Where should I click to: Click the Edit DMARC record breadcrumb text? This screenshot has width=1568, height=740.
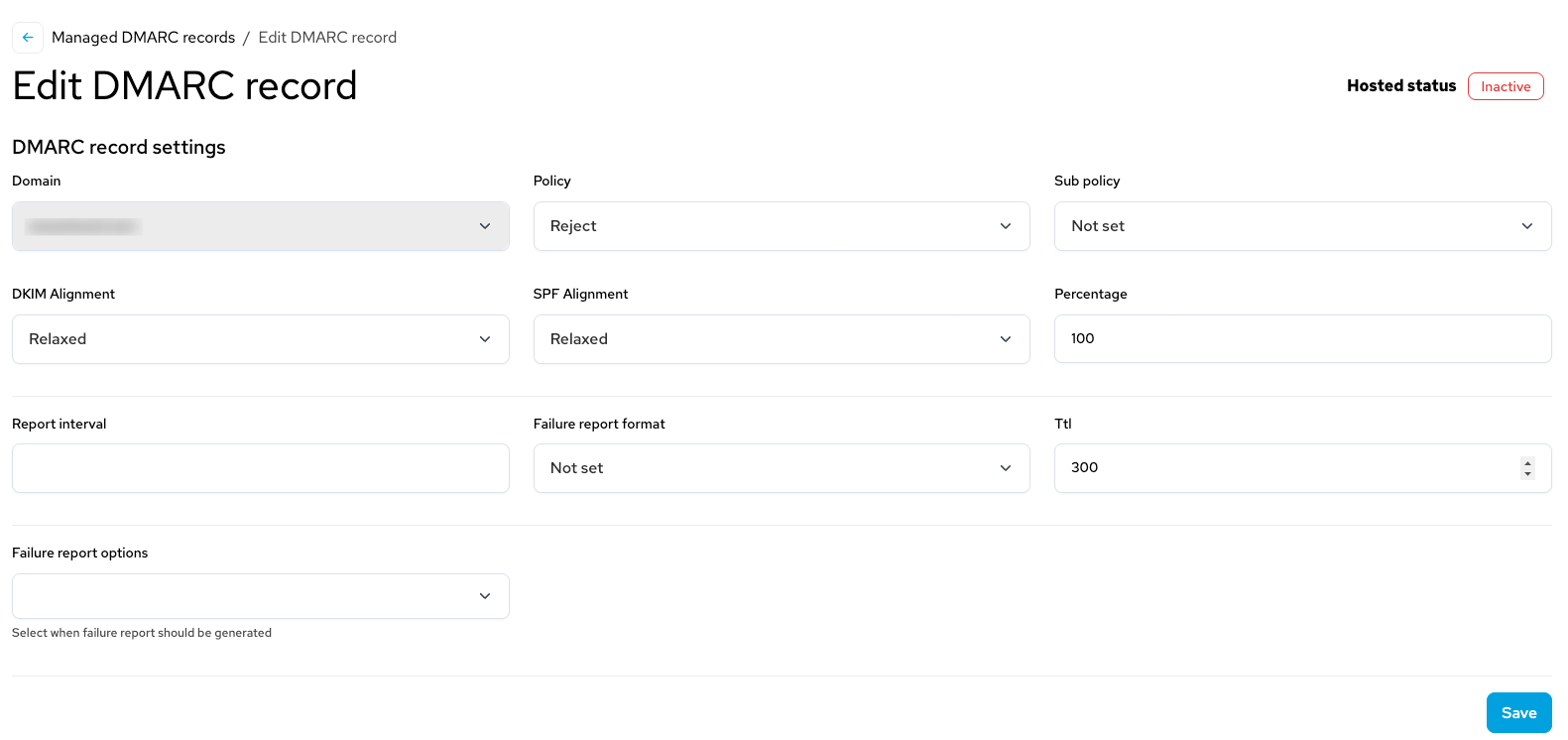[x=327, y=38]
